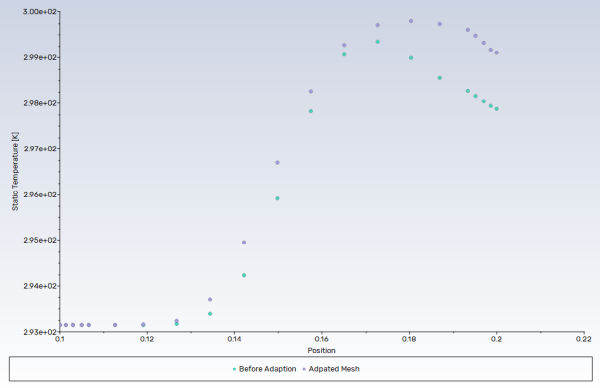Click the 'Position' x-axis title
Screen dimensions: 600x388
click(321, 351)
